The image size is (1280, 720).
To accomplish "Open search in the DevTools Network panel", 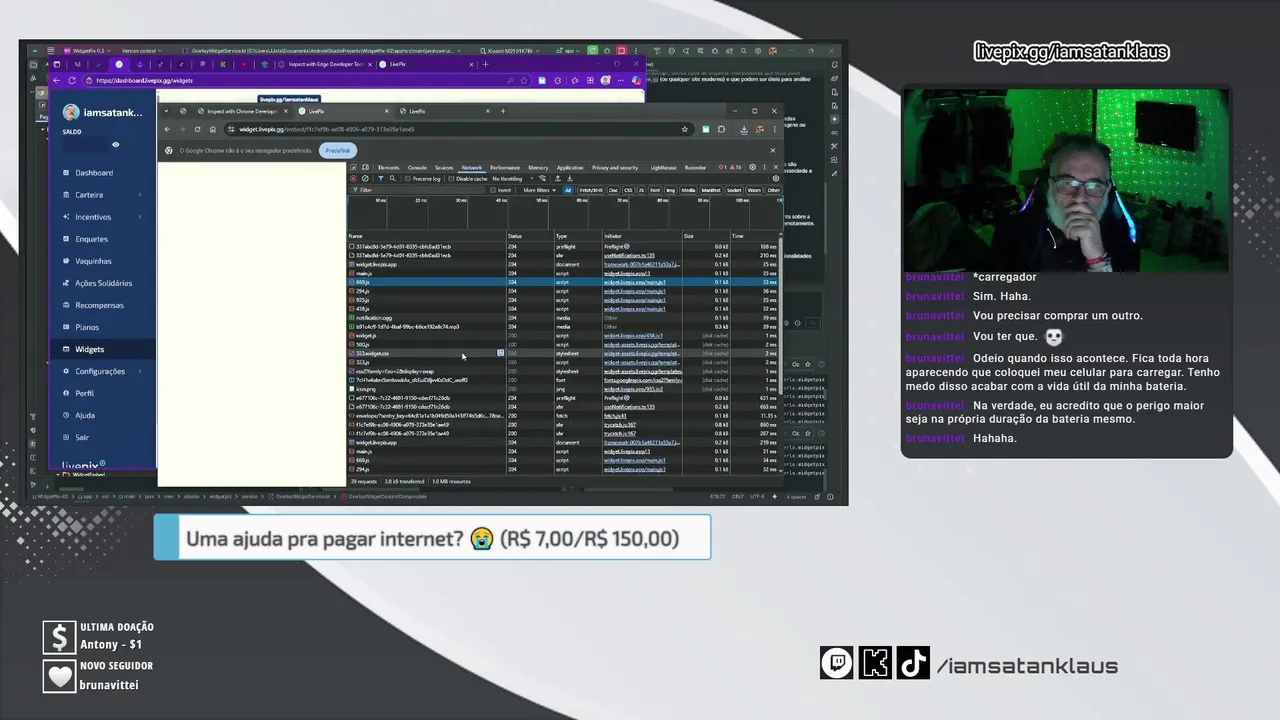I will (x=393, y=179).
